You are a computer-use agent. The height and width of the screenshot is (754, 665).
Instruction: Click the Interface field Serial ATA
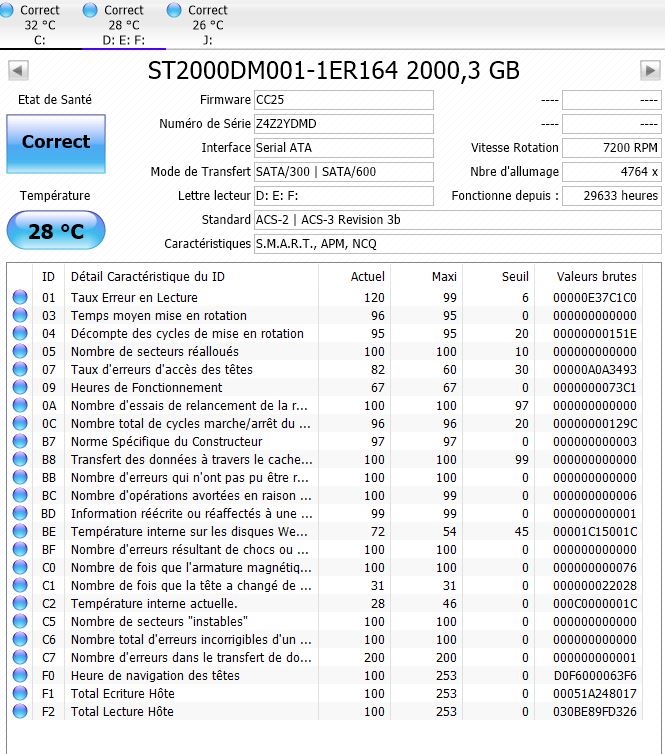point(343,148)
